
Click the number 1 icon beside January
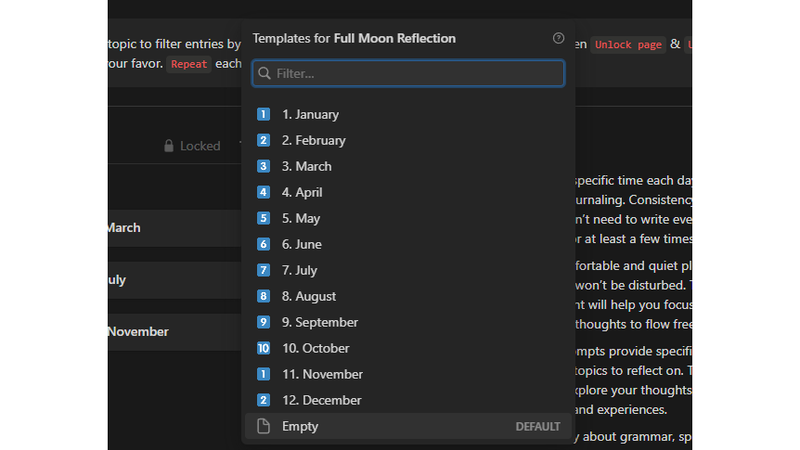click(263, 114)
